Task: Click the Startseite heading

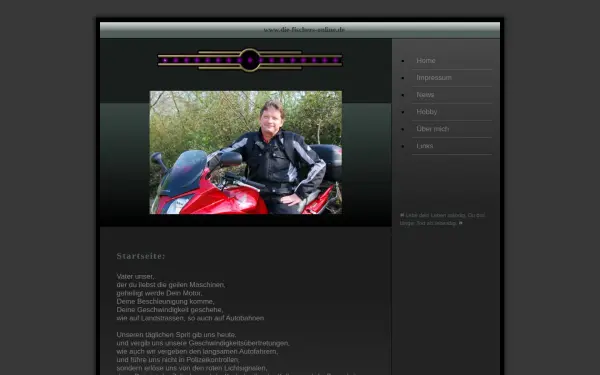Action: [141, 256]
